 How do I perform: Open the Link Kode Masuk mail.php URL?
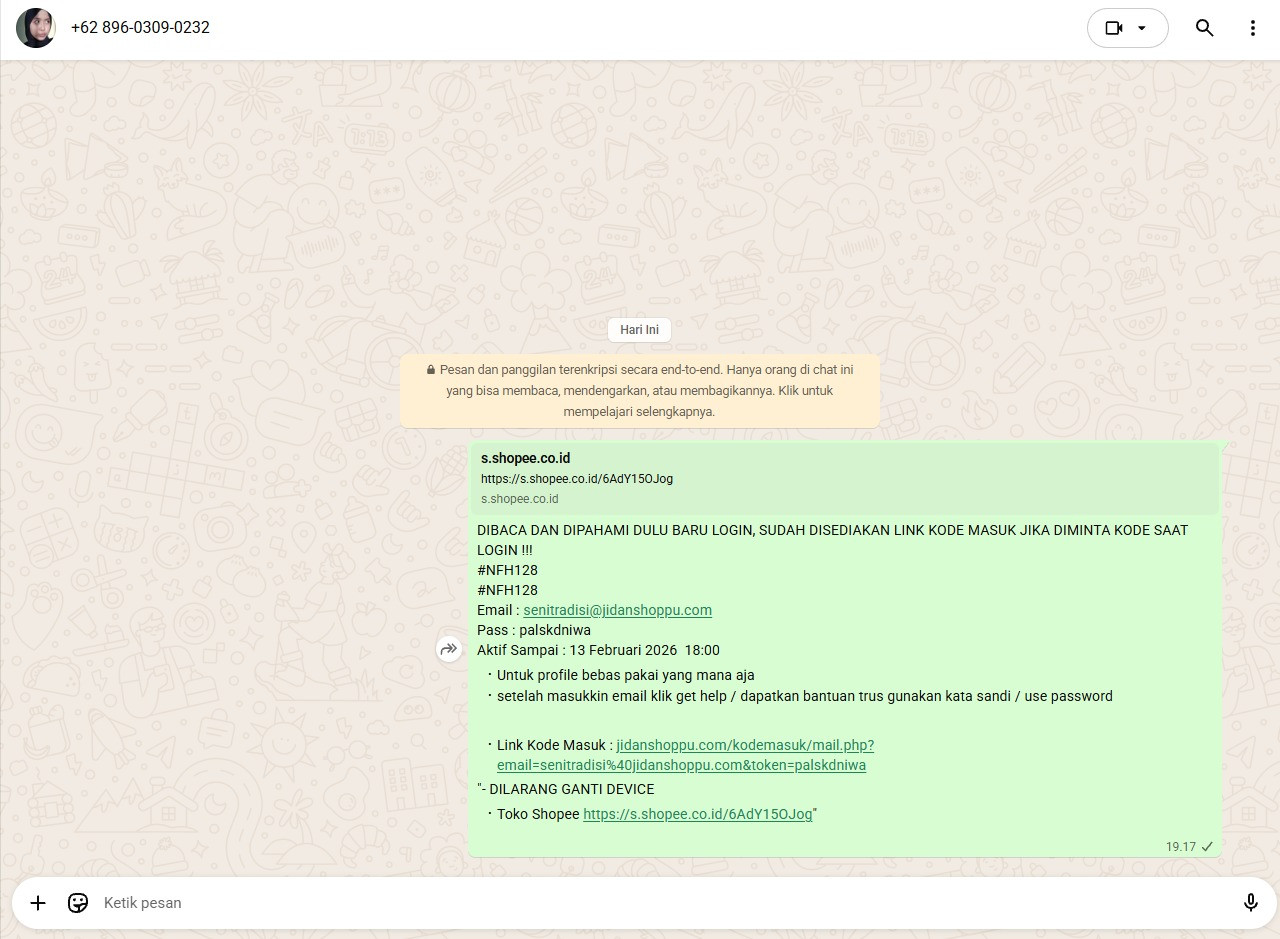point(686,755)
